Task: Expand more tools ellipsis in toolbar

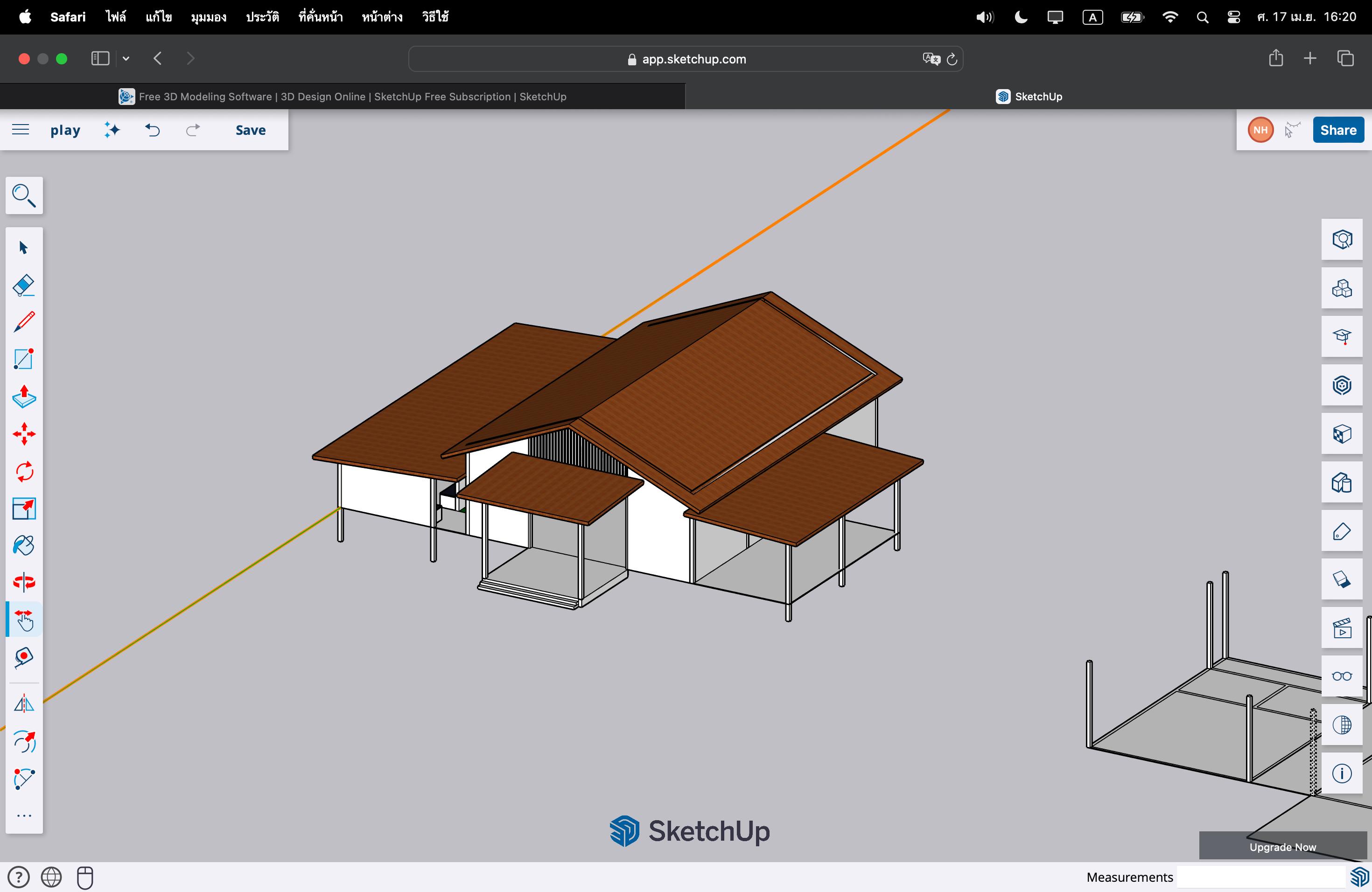Action: click(24, 815)
